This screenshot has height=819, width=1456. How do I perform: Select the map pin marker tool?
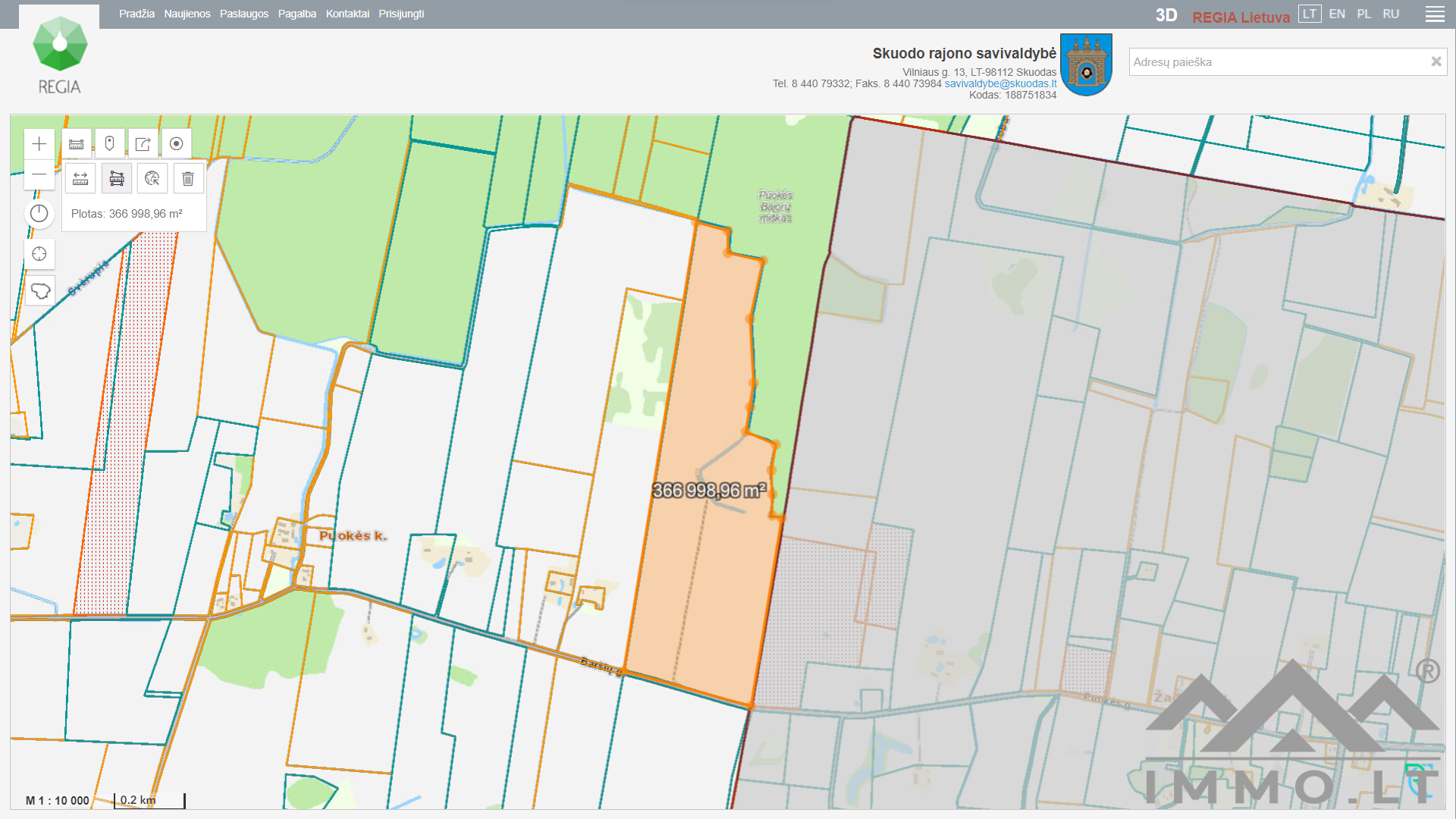coord(109,144)
